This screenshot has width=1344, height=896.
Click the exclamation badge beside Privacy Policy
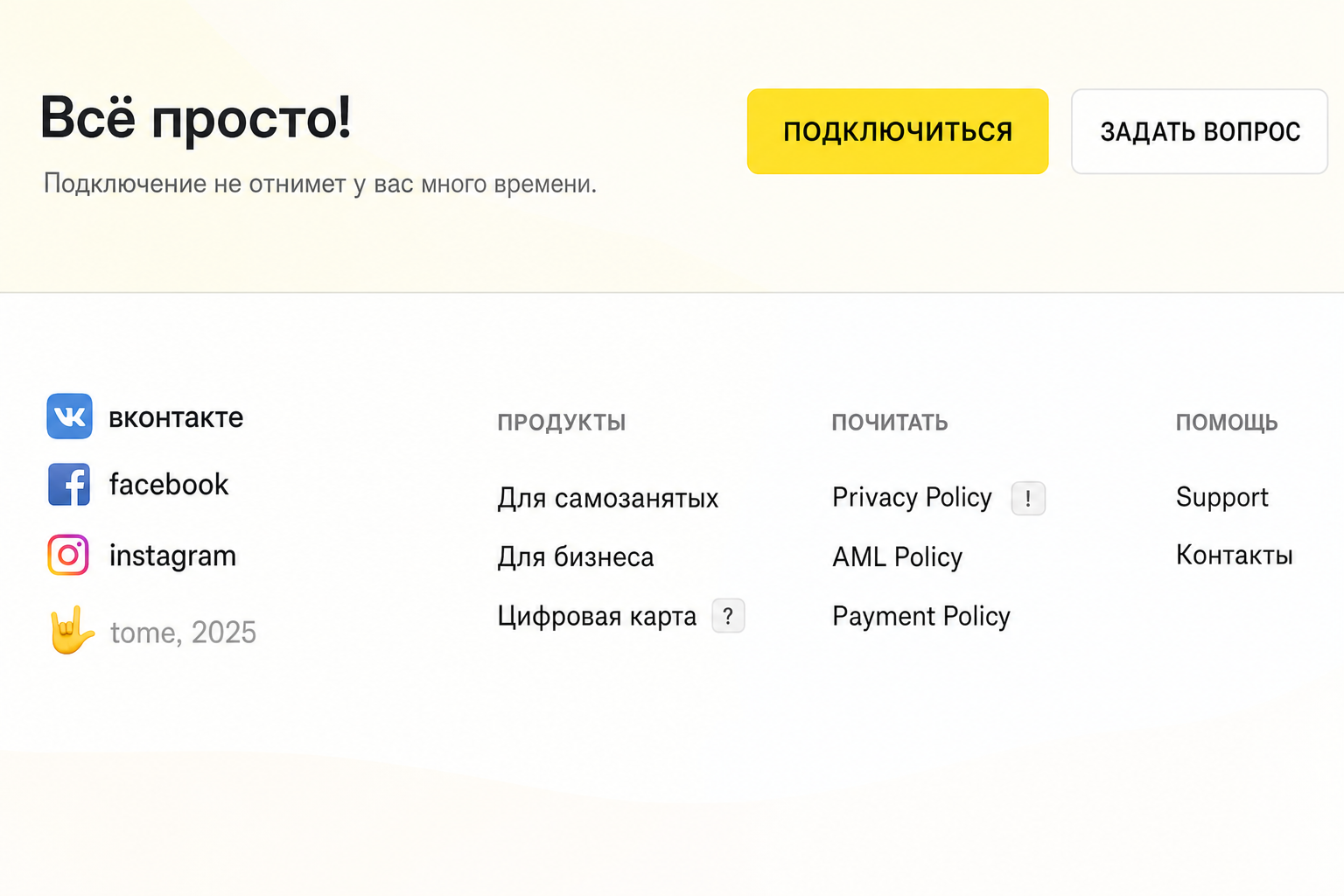1028,499
